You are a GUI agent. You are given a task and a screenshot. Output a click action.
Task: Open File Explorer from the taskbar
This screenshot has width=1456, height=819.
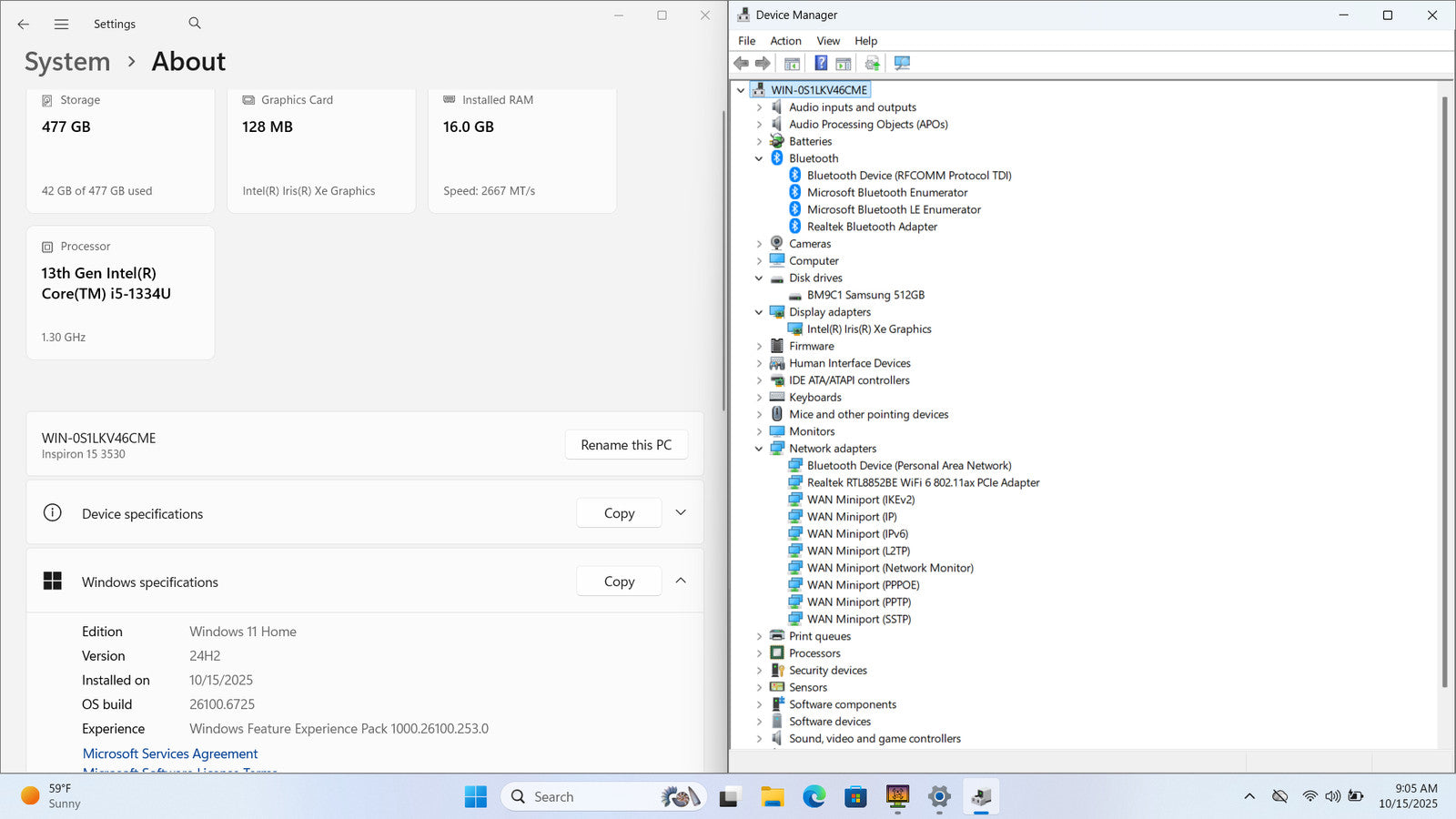click(773, 797)
